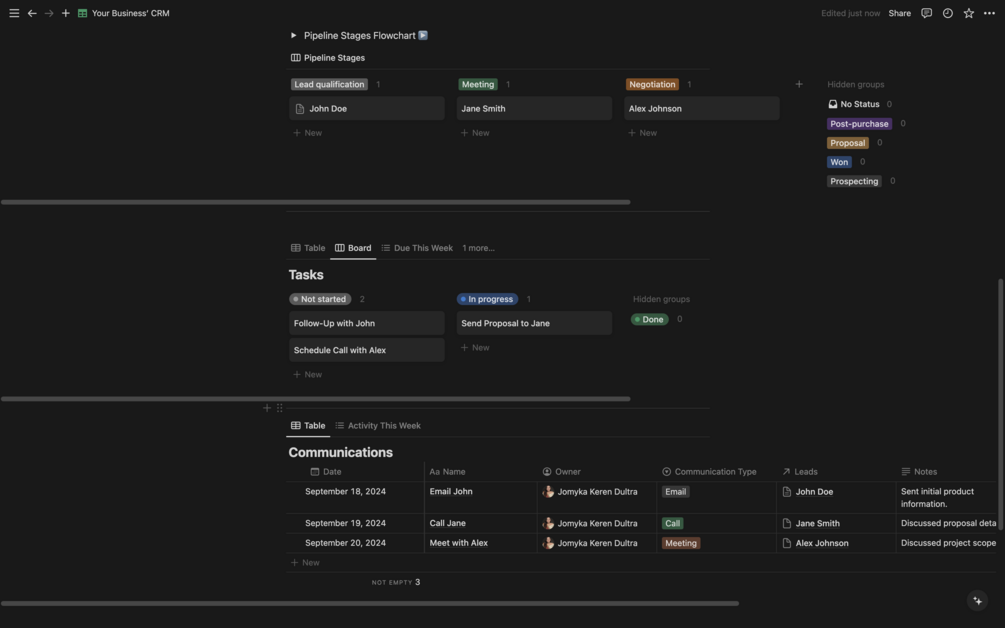Sort by the Communication Type column header
Screen dimensions: 1005x628
click(715, 472)
